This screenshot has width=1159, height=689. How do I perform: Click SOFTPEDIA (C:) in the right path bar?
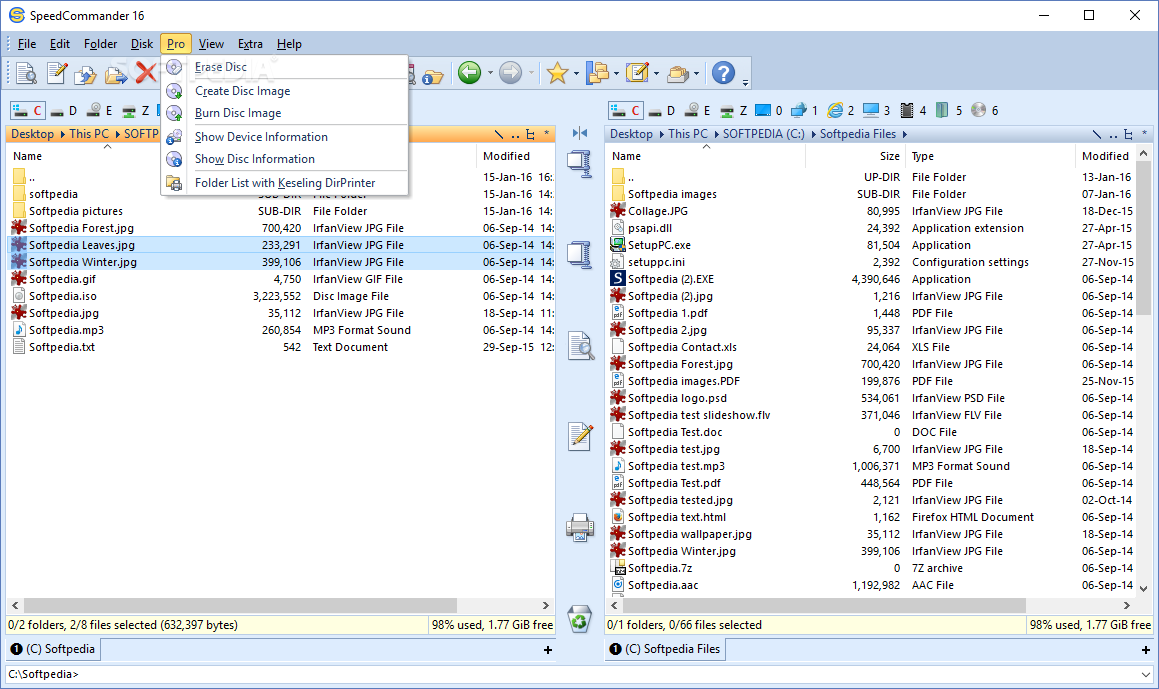(x=764, y=134)
